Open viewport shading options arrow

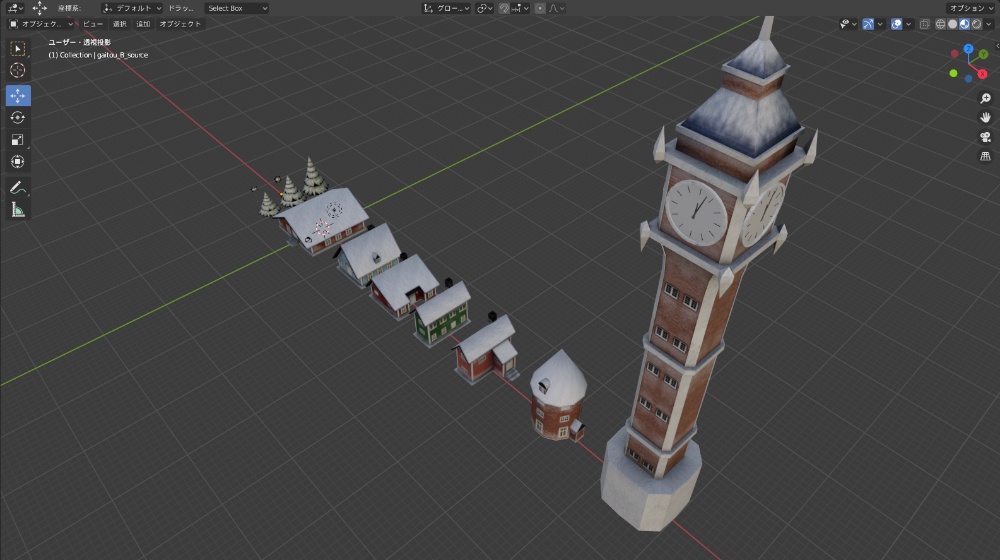tap(989, 24)
